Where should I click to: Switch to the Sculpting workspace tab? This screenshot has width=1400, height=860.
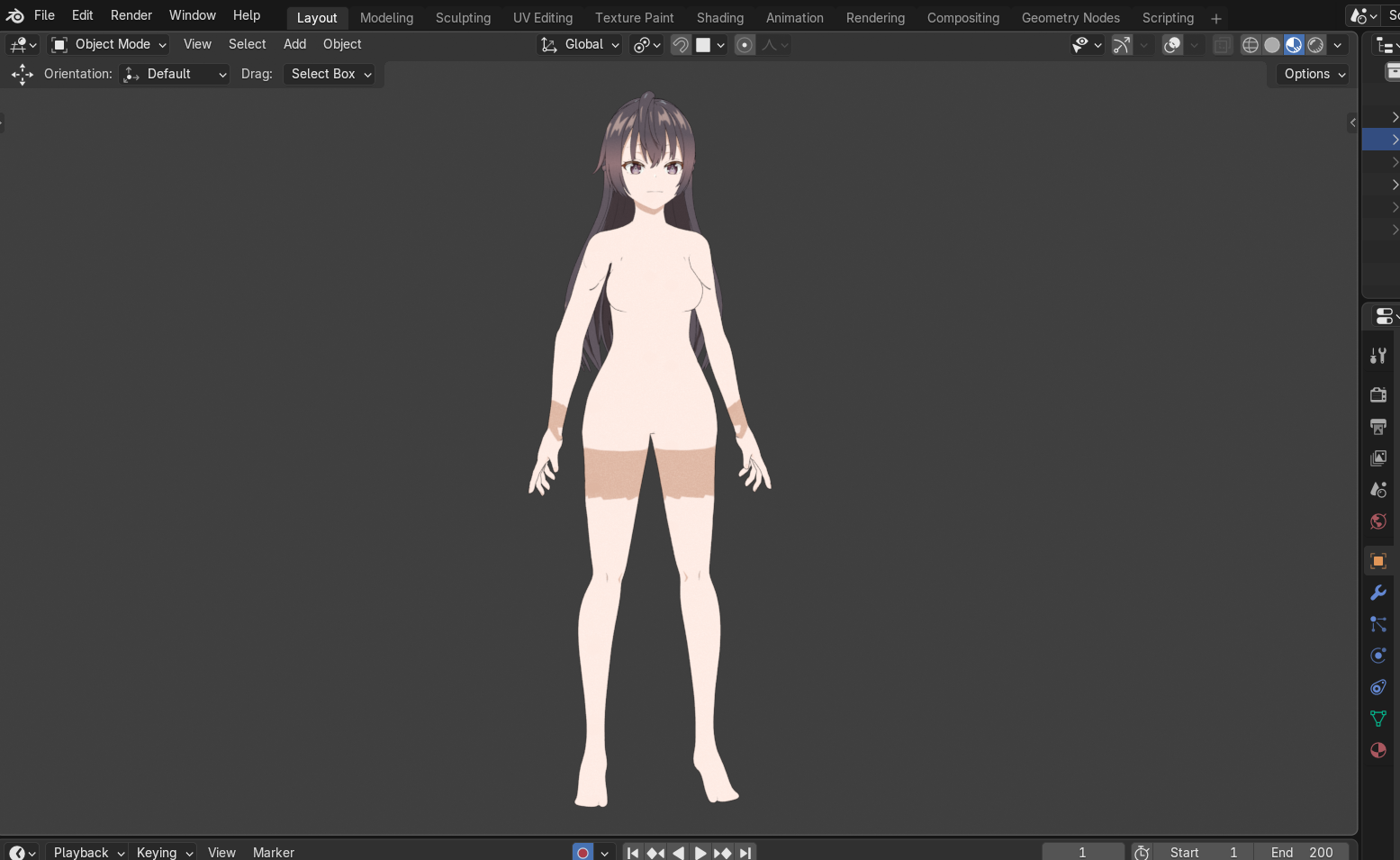[x=463, y=18]
